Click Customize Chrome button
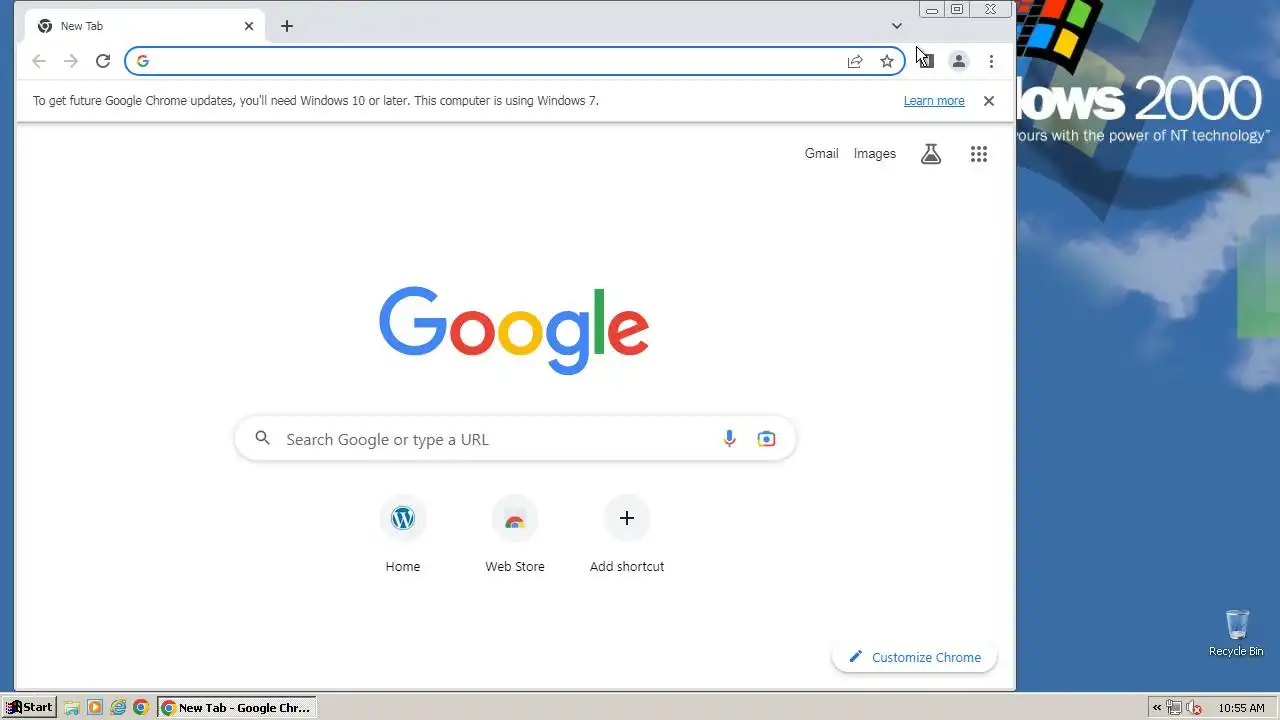The image size is (1280, 720). tap(914, 657)
